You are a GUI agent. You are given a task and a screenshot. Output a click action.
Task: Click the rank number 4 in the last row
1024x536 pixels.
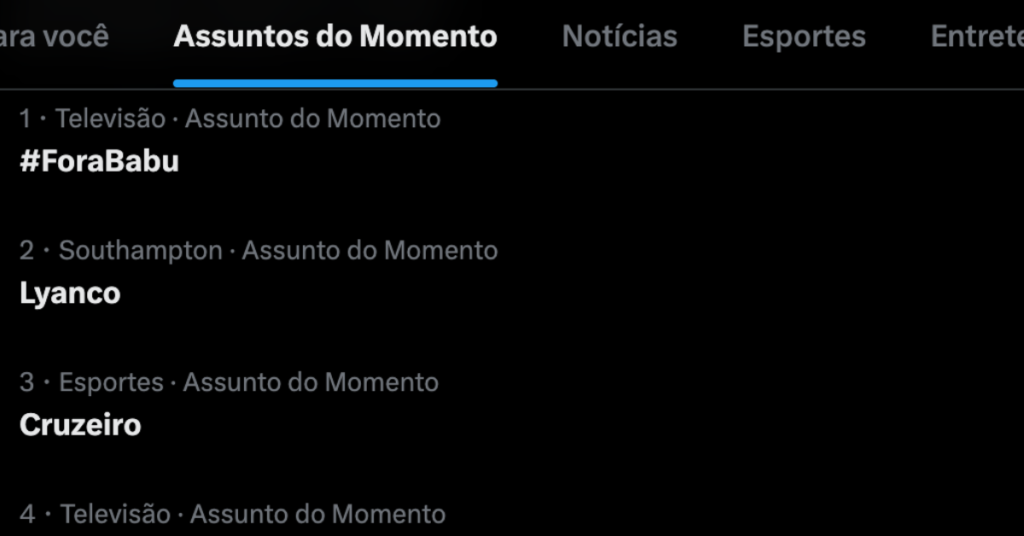click(27, 514)
